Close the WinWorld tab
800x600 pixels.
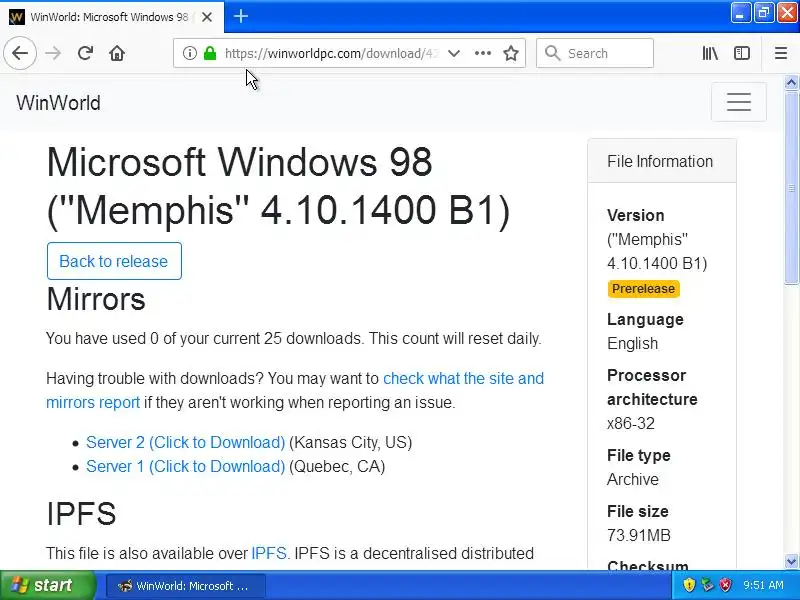coord(207,17)
